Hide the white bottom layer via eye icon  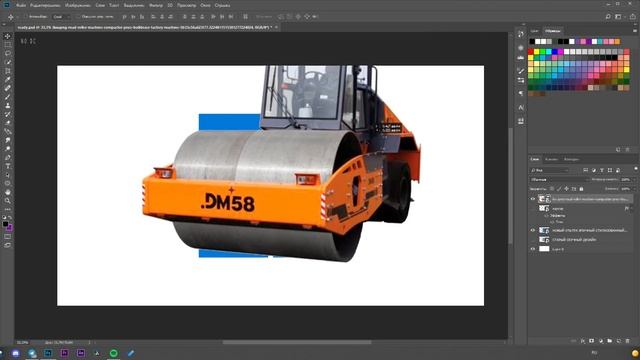[x=533, y=249]
